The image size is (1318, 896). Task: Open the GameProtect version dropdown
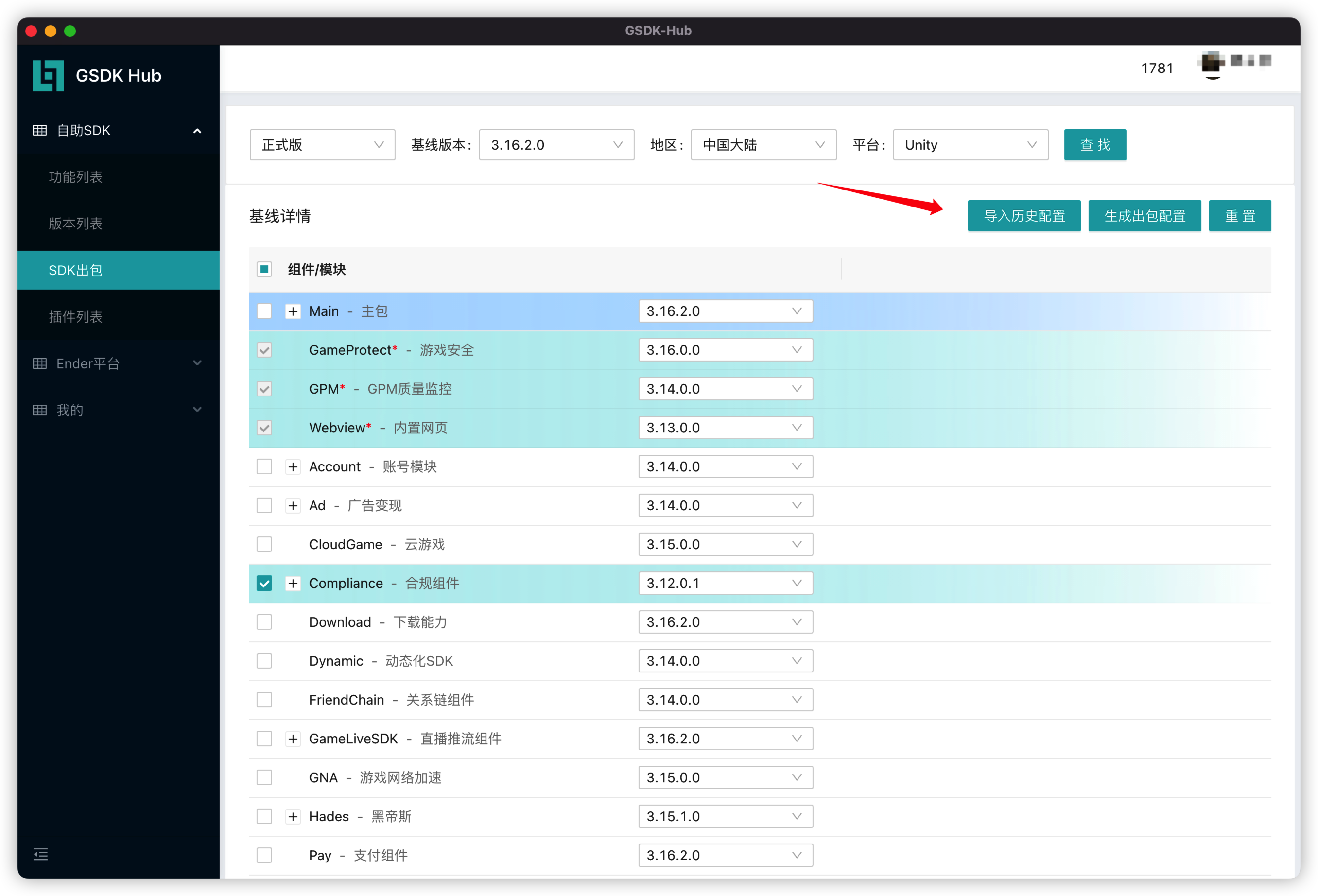pos(725,350)
